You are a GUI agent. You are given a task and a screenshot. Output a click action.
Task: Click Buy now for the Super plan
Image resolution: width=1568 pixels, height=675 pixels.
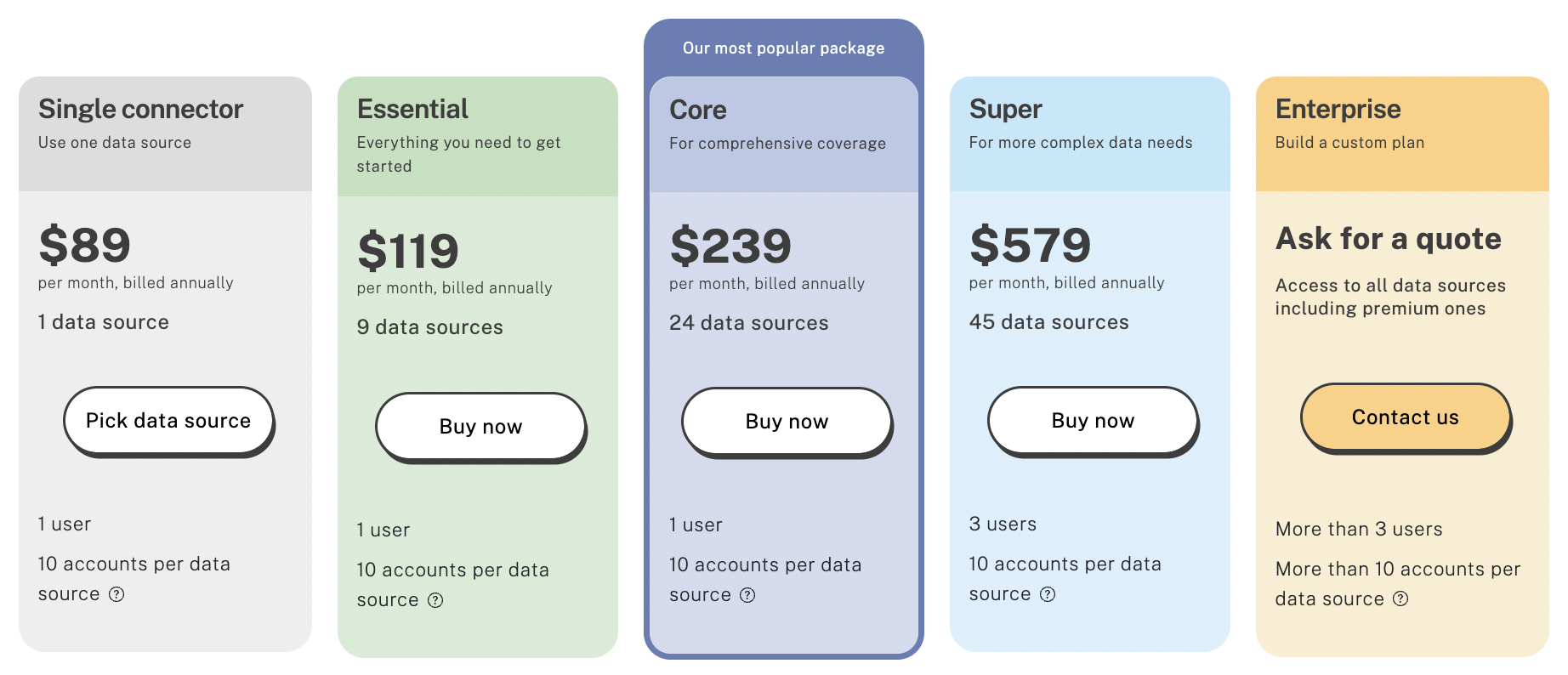click(1093, 420)
